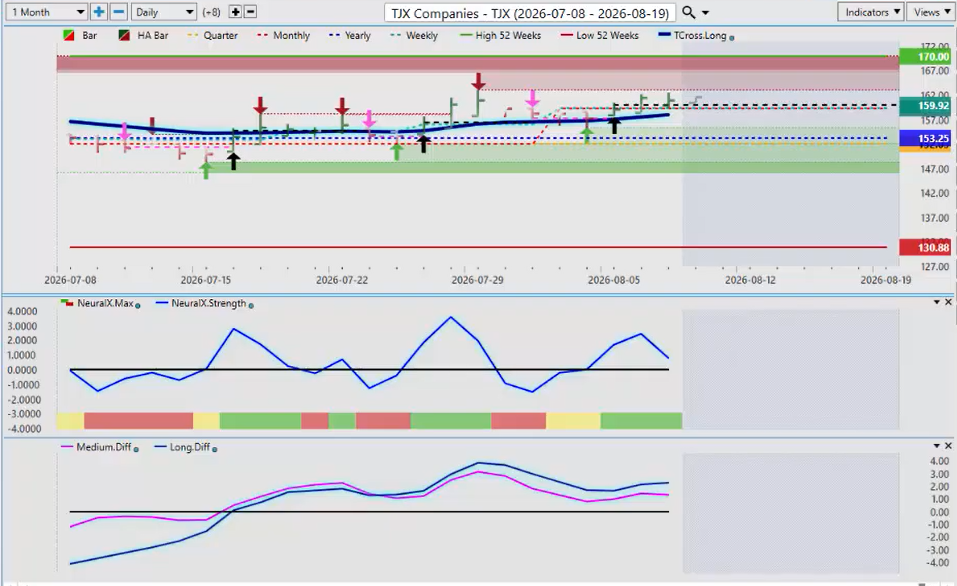Click the settings dot beside Medium.Diff
Image resolution: width=957 pixels, height=586 pixels.
(136, 449)
